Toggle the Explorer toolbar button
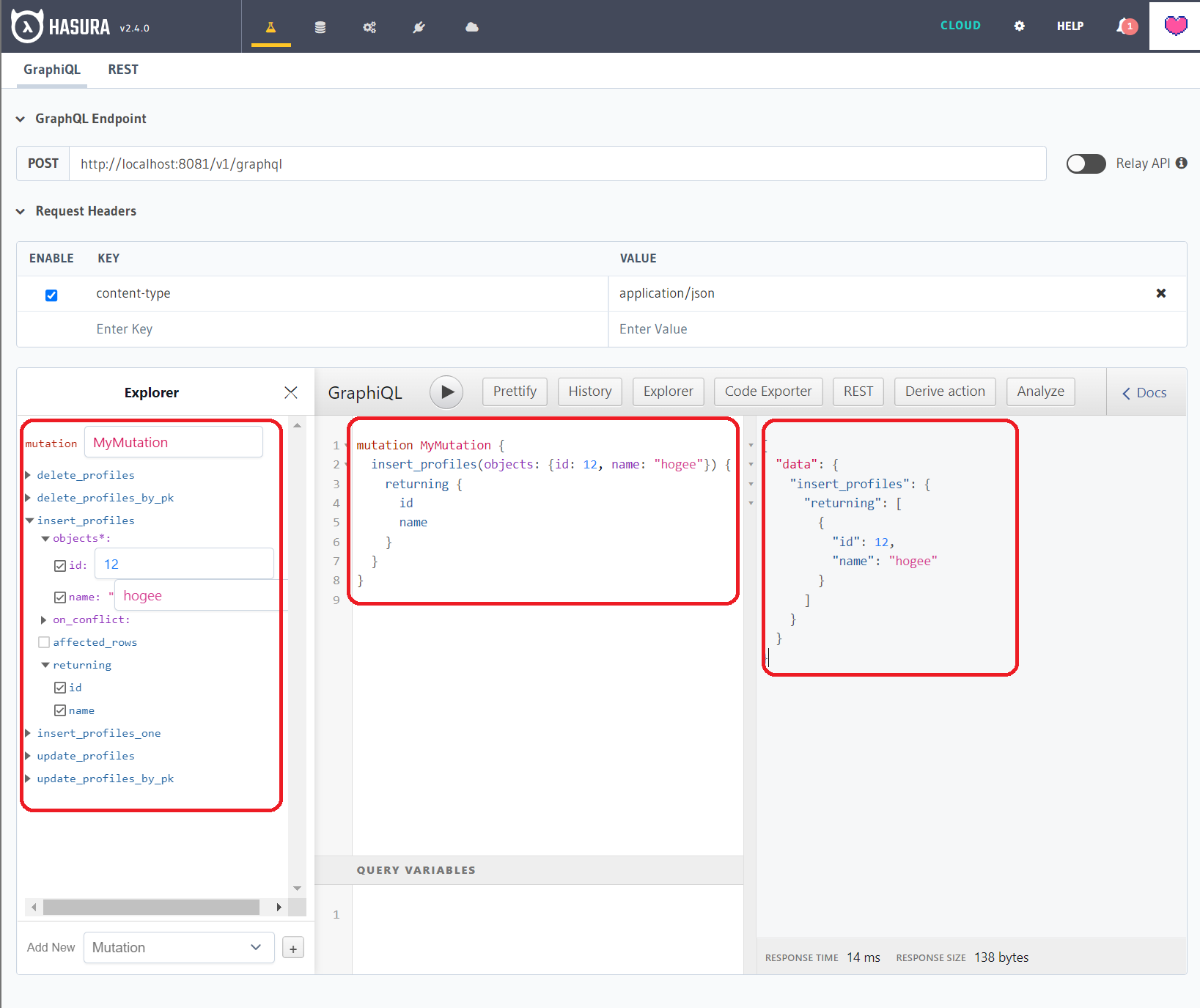 tap(669, 391)
